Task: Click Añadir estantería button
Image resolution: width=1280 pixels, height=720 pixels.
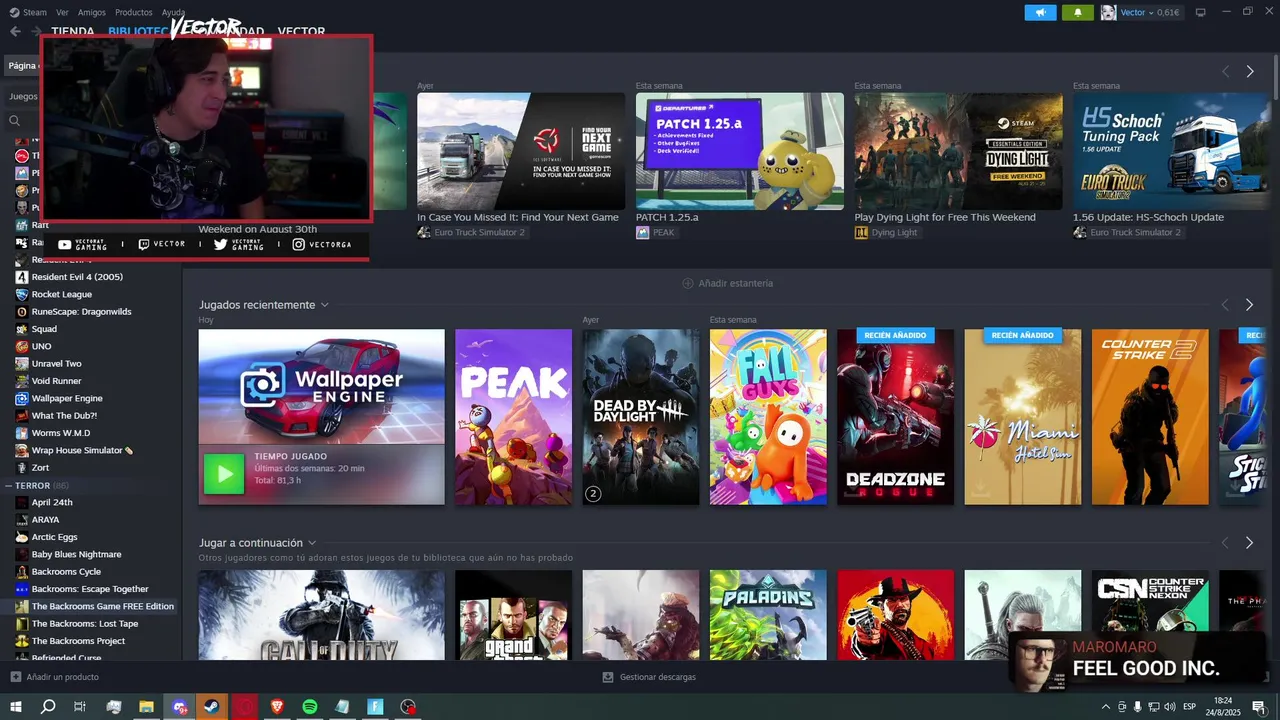Action: click(727, 283)
